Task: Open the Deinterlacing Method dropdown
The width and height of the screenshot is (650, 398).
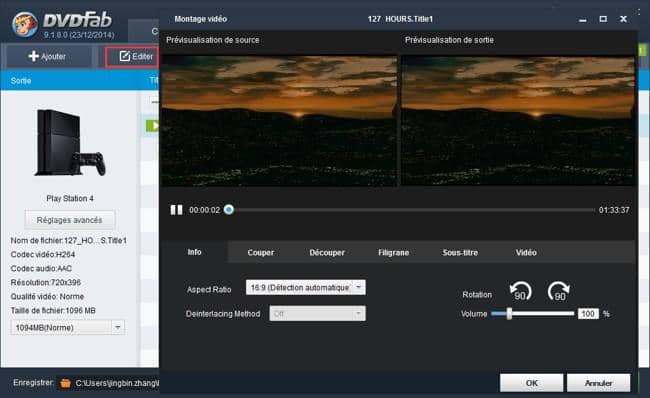Action: (x=318, y=313)
